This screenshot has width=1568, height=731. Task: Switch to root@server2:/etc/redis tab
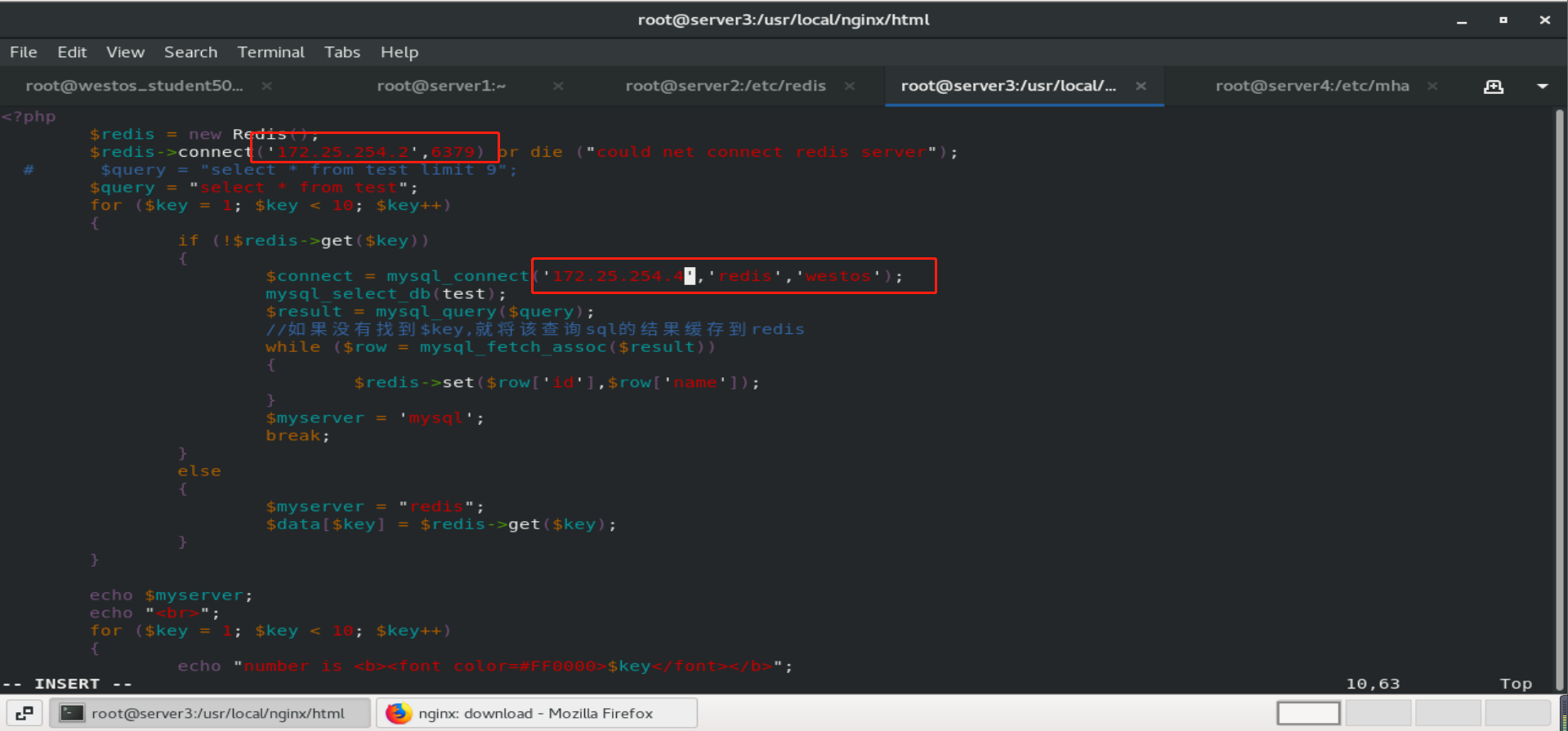point(726,86)
